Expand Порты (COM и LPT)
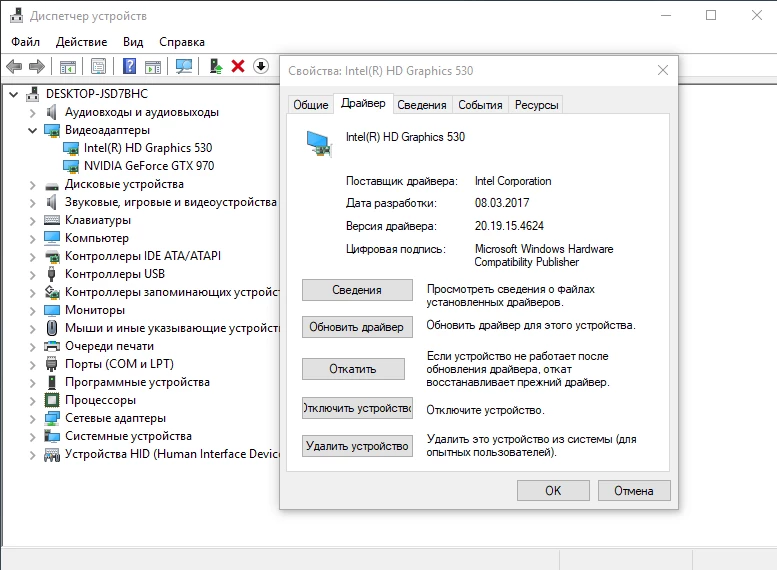This screenshot has height=570, width=777. pyautogui.click(x=33, y=365)
